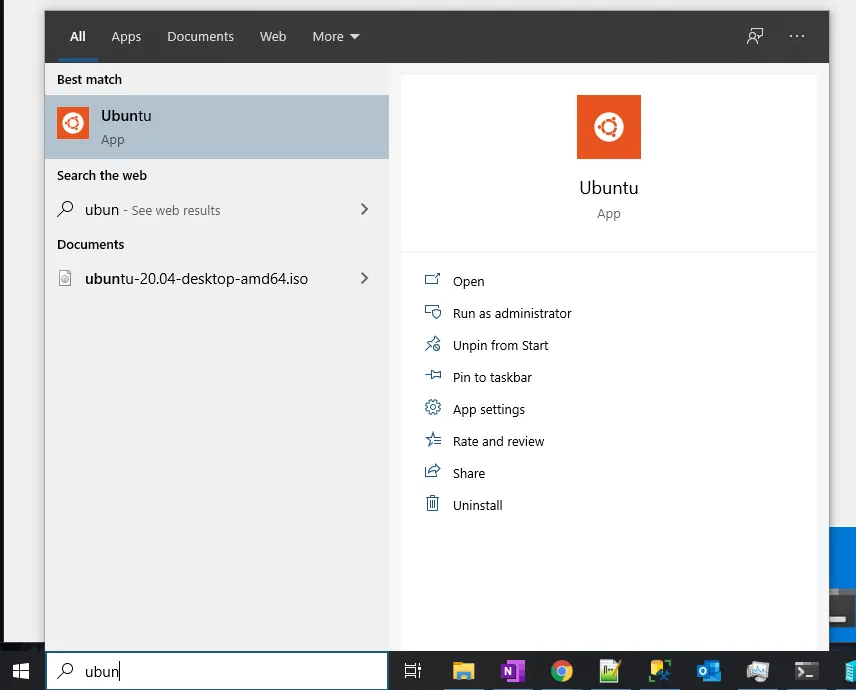The image size is (856, 690).
Task: Switch to the Apps search tab
Action: pyautogui.click(x=126, y=36)
